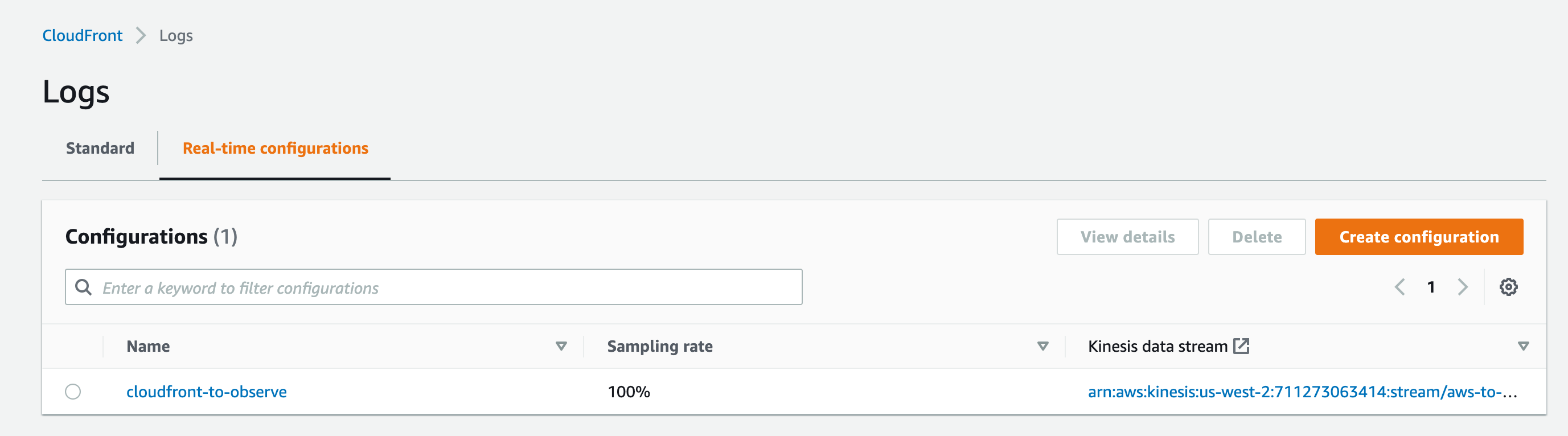This screenshot has height=436, width=1568.
Task: Click page number 1 in pagination
Action: [x=1431, y=287]
